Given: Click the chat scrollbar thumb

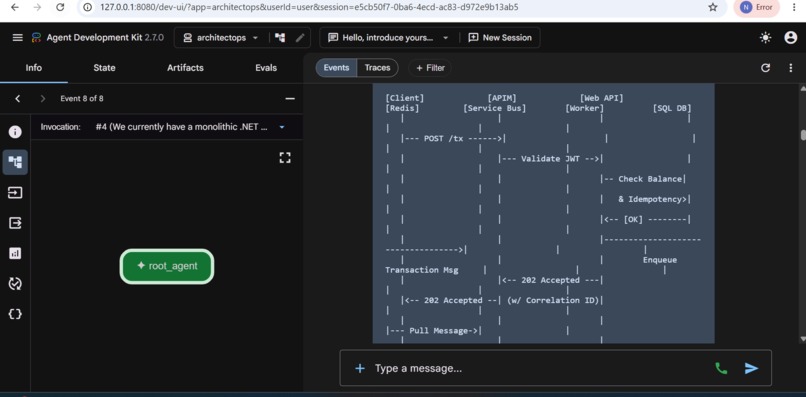Looking at the screenshot, I should [x=803, y=135].
